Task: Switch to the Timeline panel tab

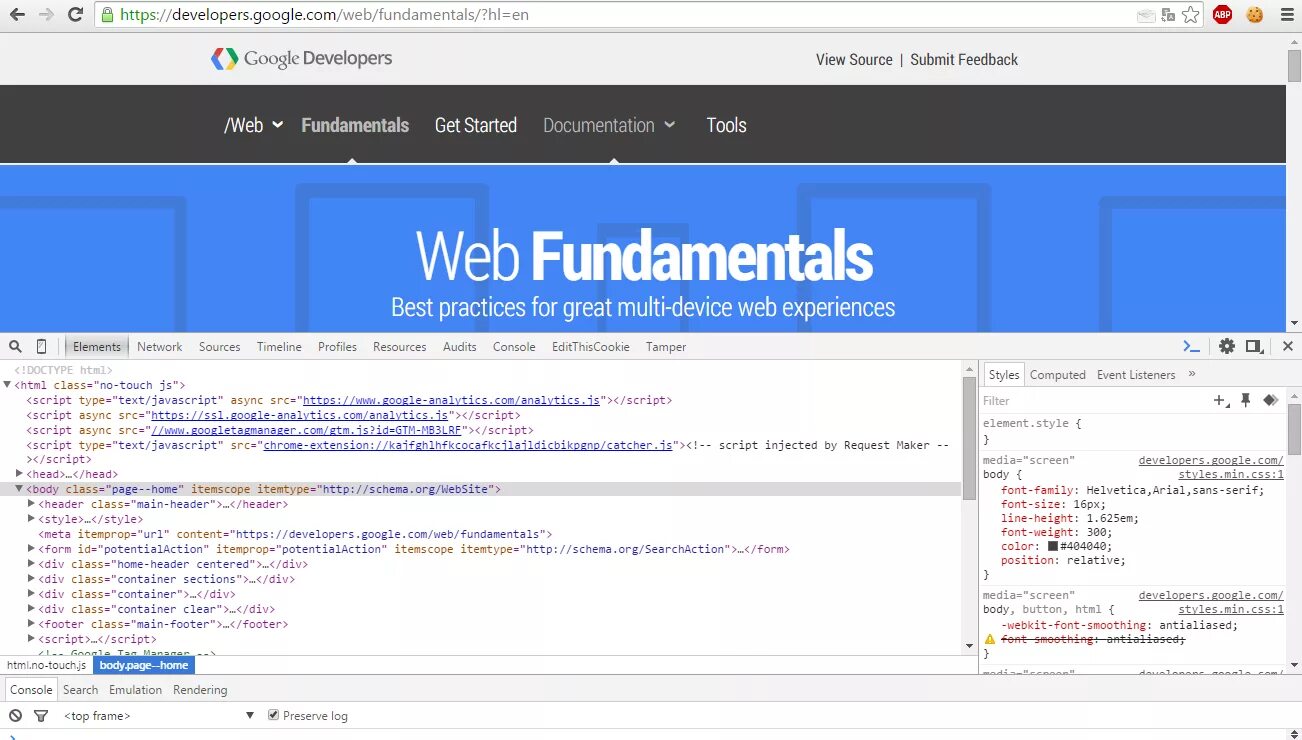Action: pyautogui.click(x=279, y=347)
